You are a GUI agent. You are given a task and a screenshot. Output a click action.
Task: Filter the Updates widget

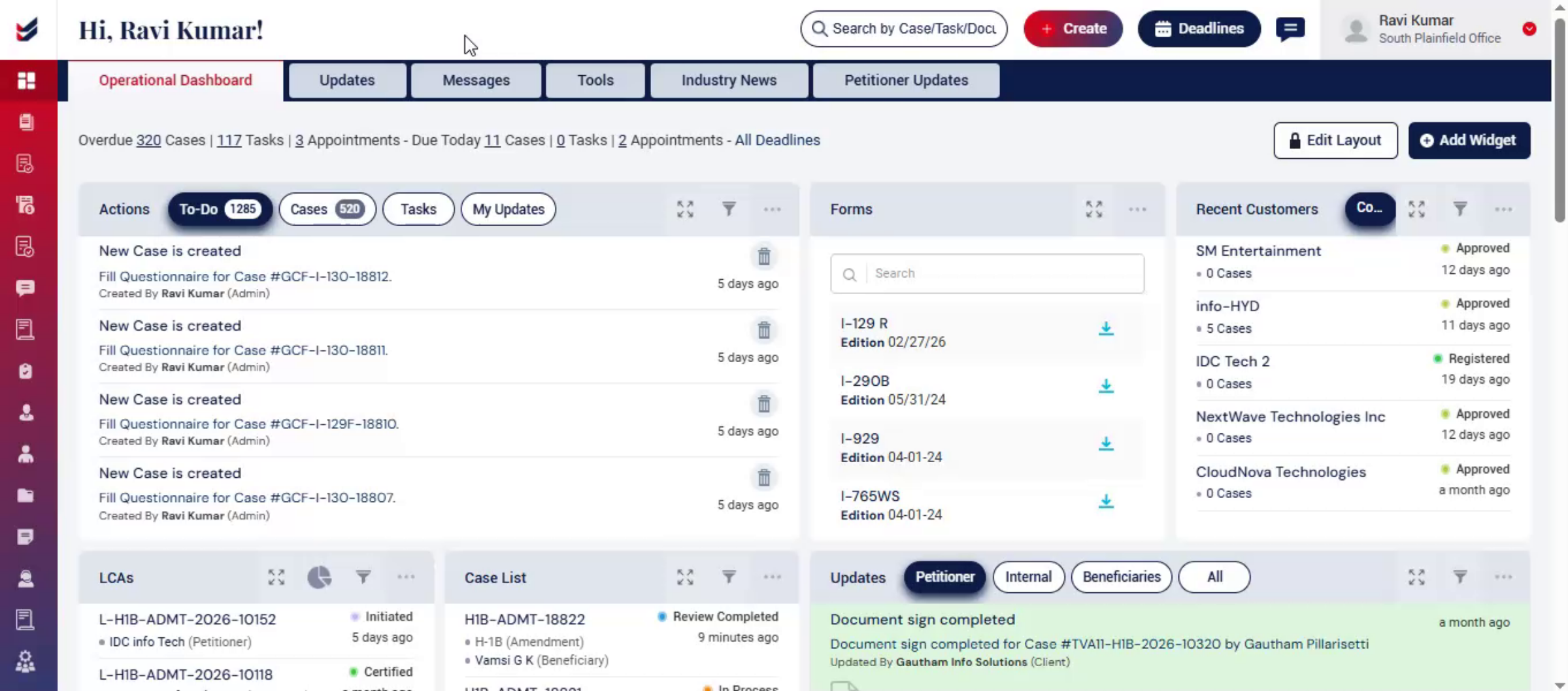1460,577
